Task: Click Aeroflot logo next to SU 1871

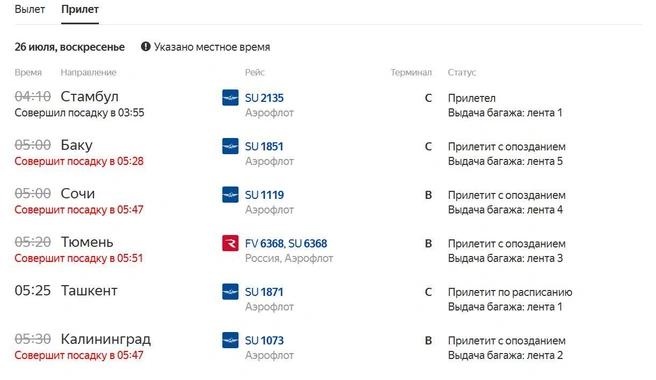Action: point(230,292)
